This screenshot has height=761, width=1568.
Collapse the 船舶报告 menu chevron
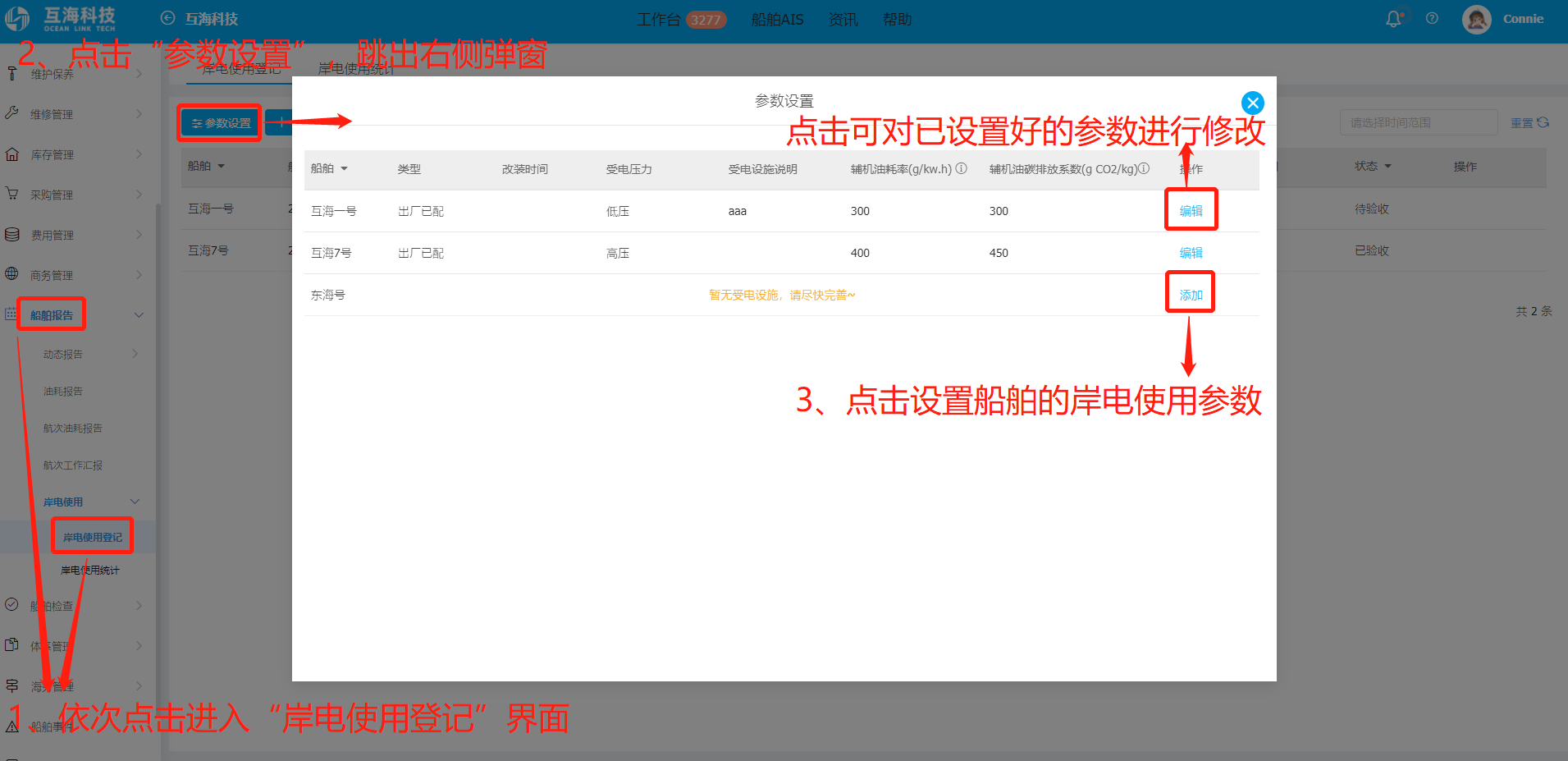(139, 314)
